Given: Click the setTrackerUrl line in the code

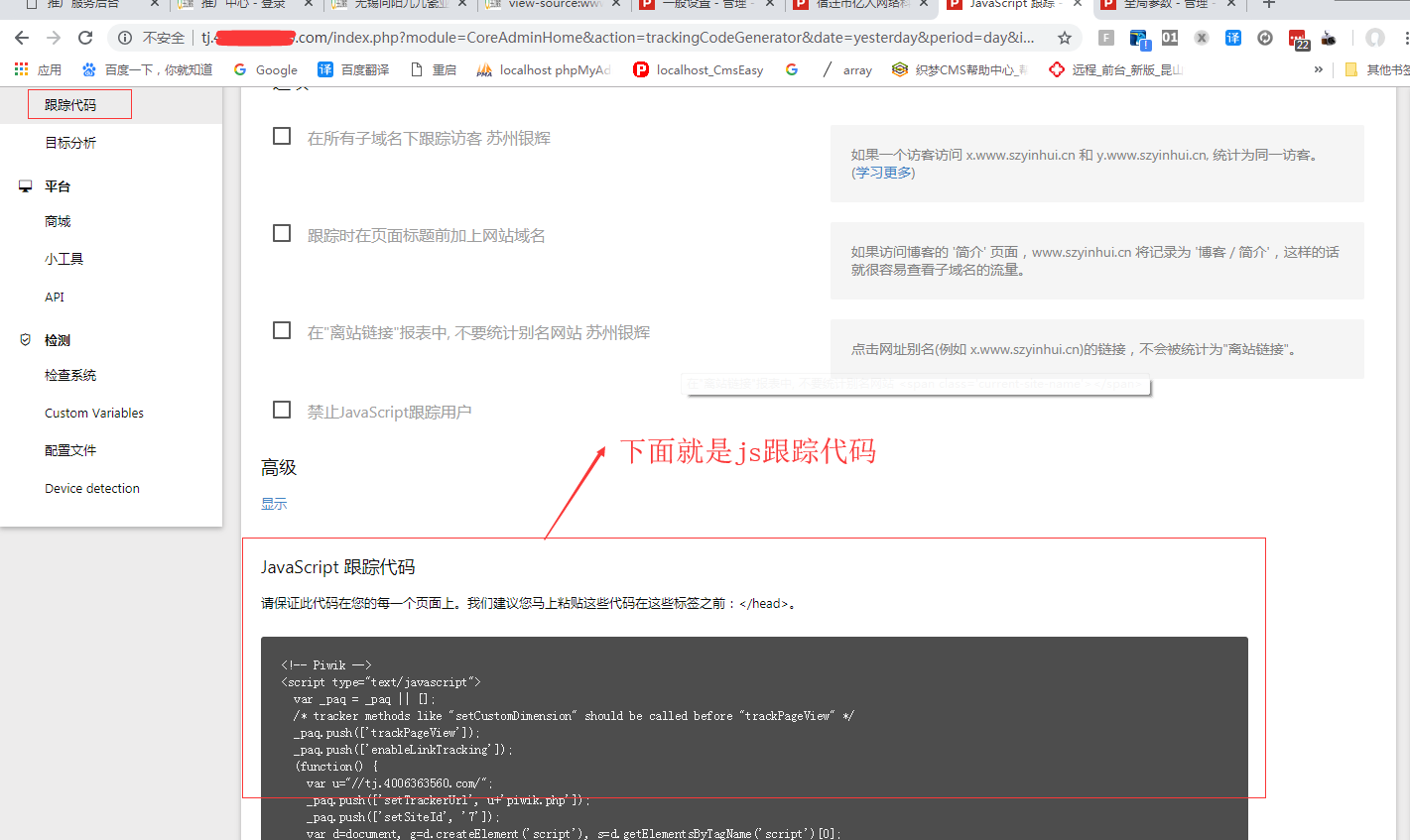Looking at the screenshot, I should tap(448, 800).
